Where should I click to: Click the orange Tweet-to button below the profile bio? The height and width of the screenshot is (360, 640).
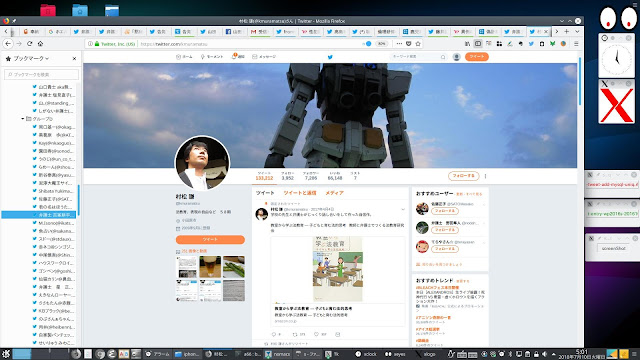click(x=210, y=240)
